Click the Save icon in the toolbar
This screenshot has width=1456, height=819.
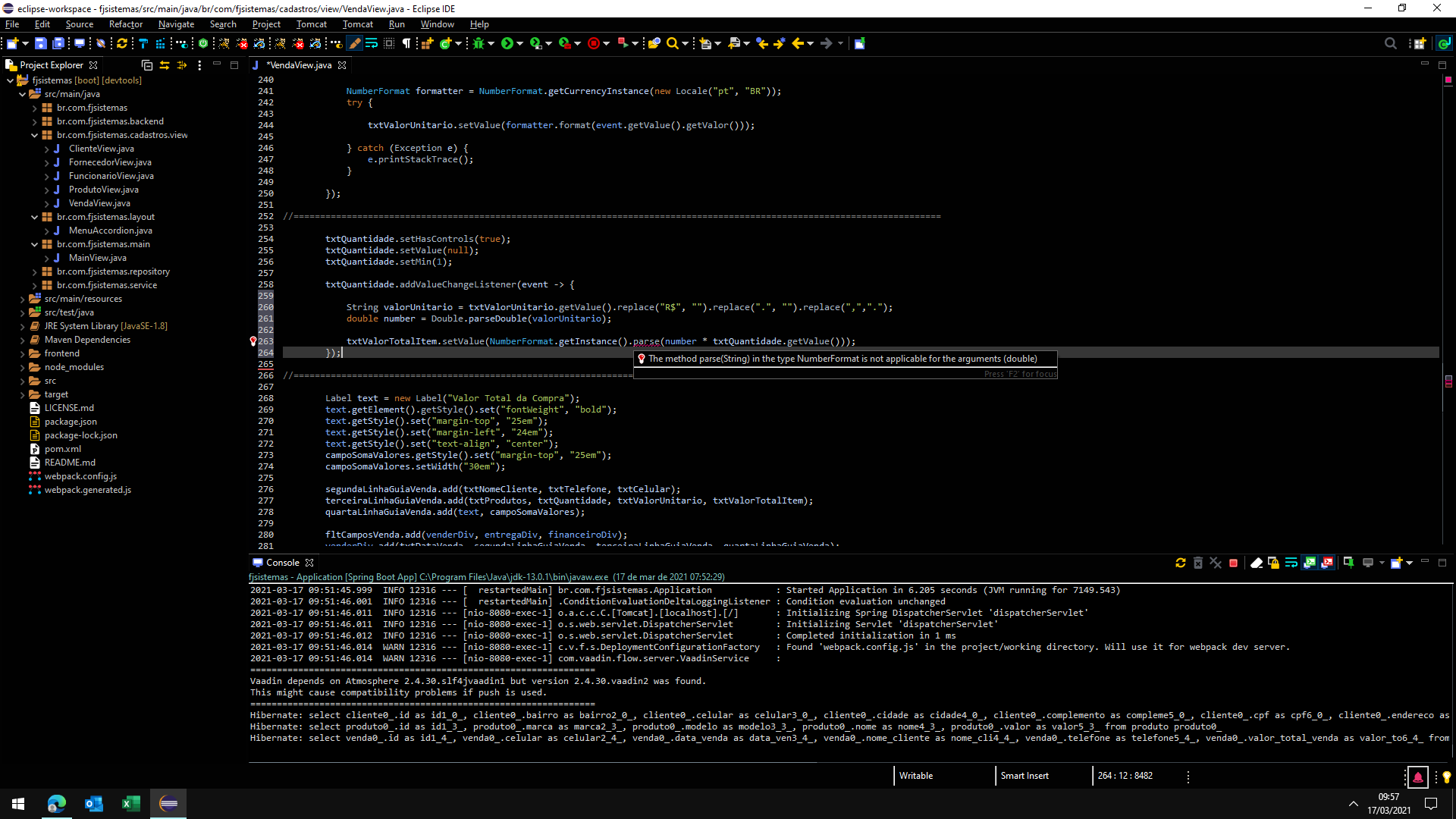pos(41,43)
